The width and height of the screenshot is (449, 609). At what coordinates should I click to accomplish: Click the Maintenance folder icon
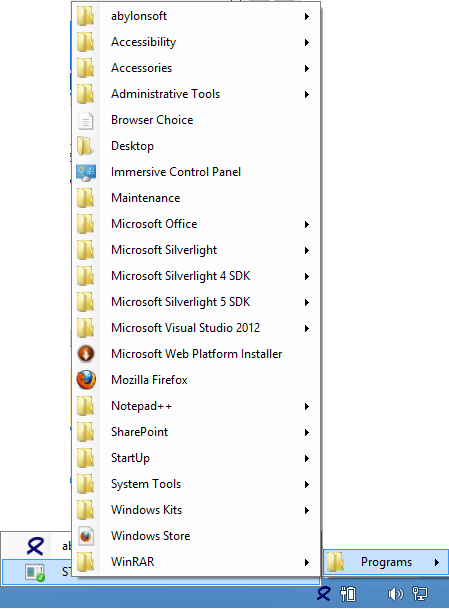pyautogui.click(x=85, y=198)
